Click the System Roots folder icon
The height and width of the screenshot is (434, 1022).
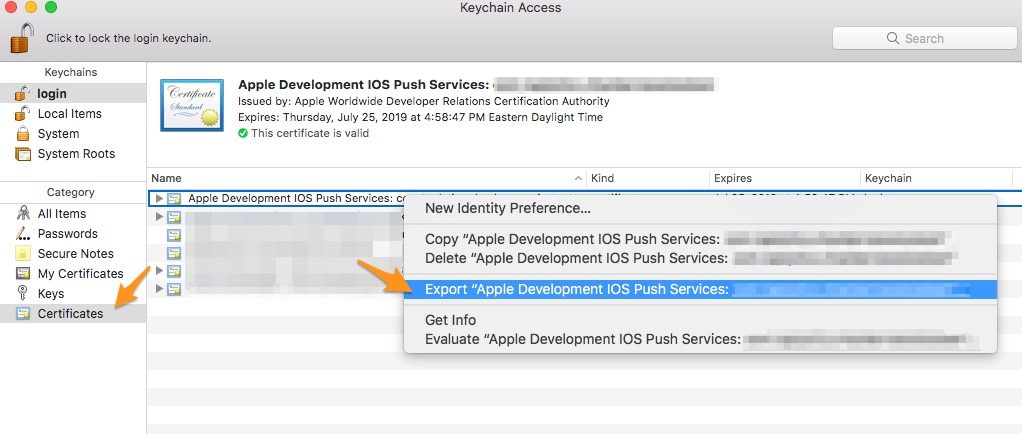[x=23, y=154]
